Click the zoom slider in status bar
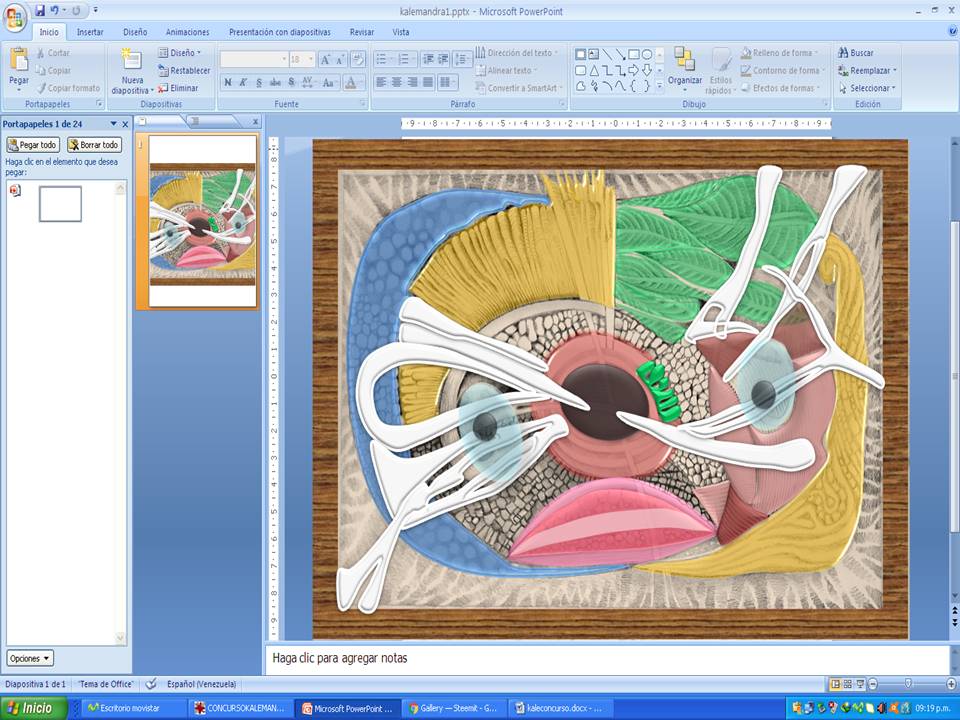The width and height of the screenshot is (960, 720). pos(907,684)
